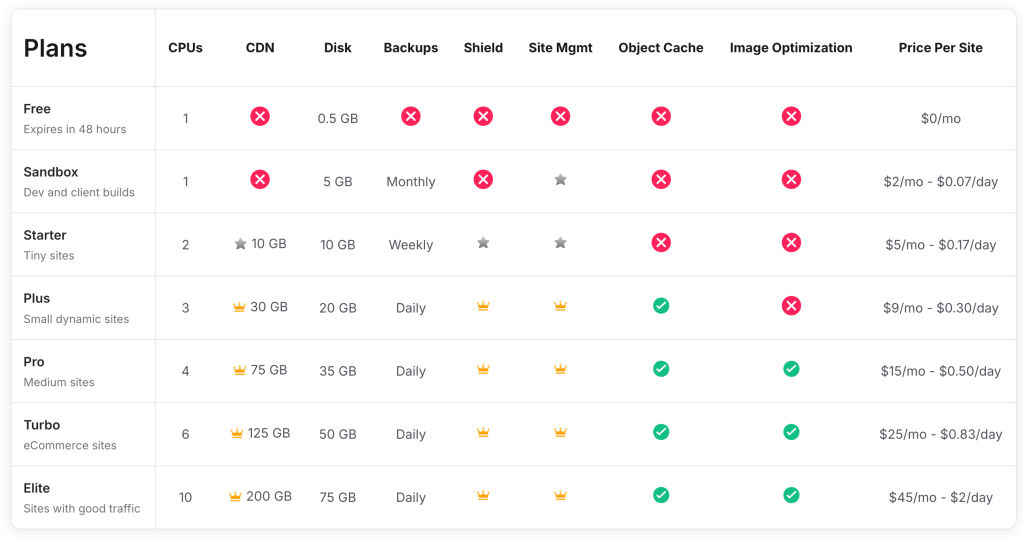The image size is (1024, 540).
Task: Click the gray star beside Starter 10 GB CDN
Action: pyautogui.click(x=240, y=244)
